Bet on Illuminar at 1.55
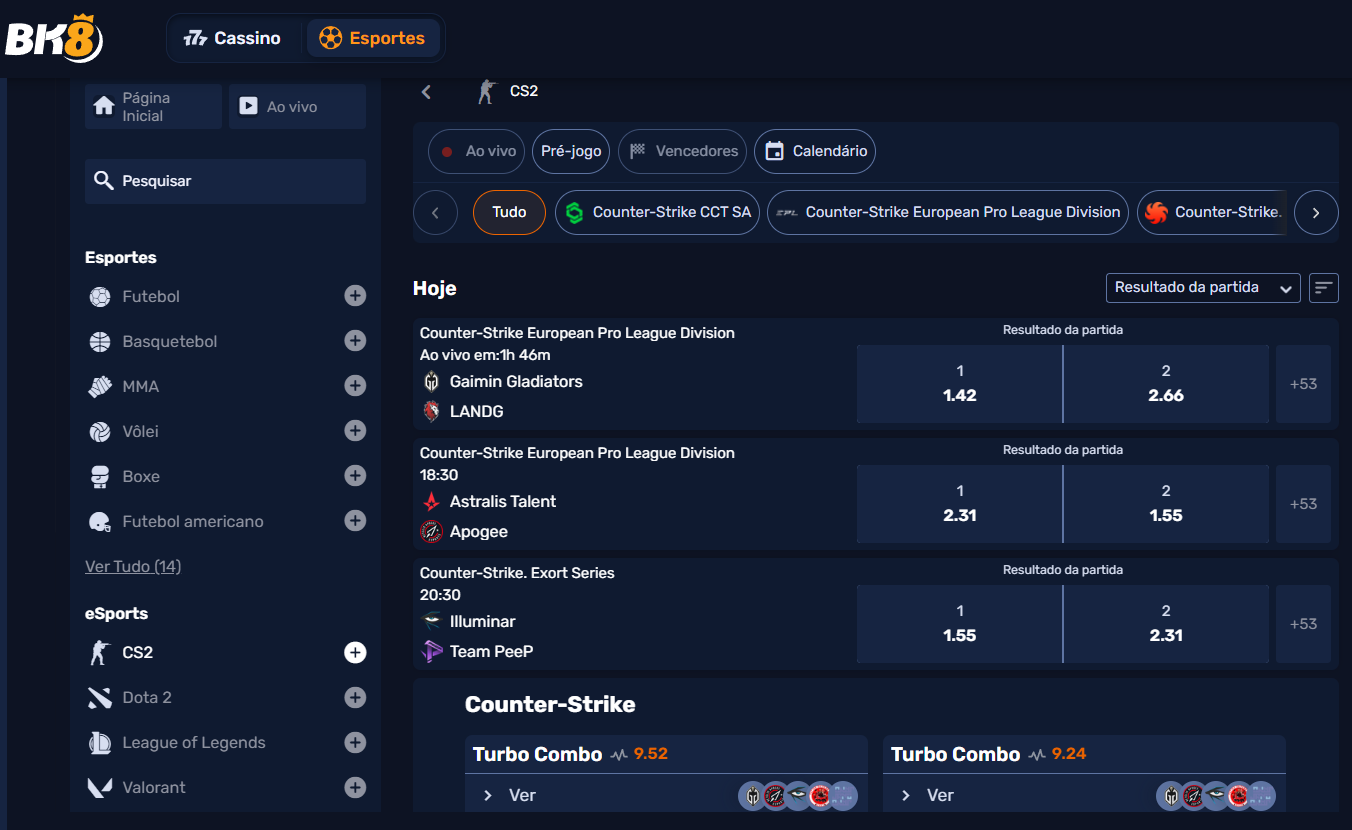1352x830 pixels. coord(959,624)
